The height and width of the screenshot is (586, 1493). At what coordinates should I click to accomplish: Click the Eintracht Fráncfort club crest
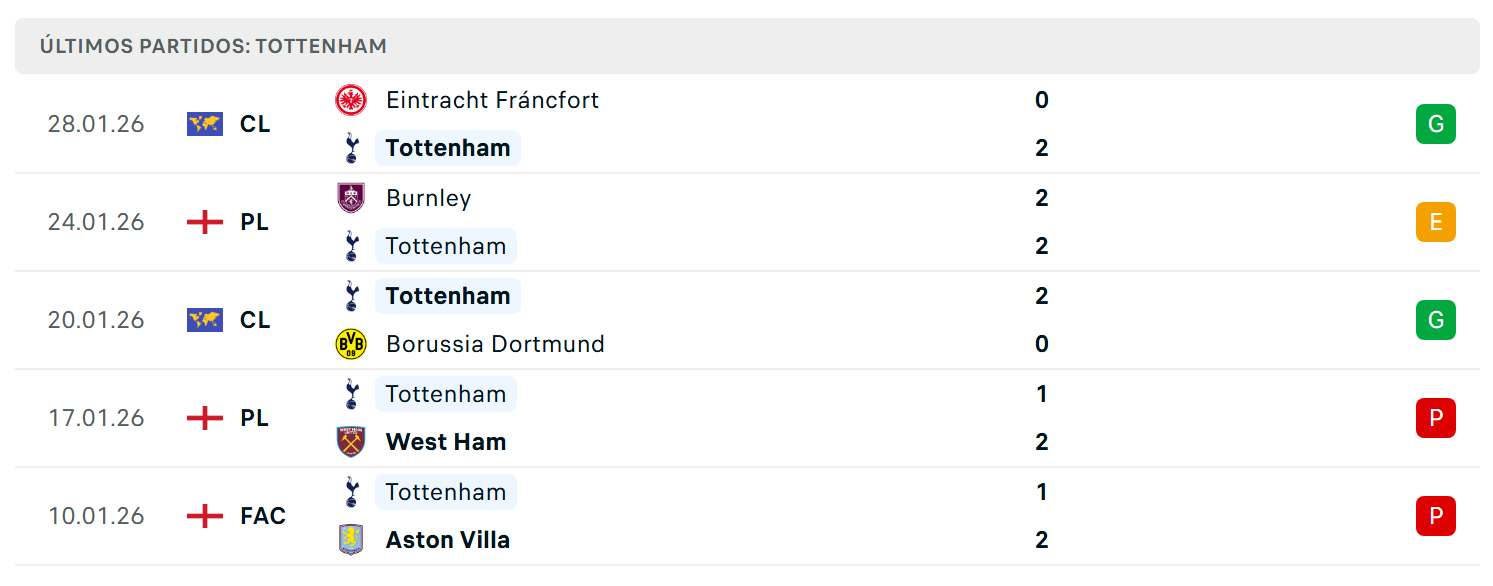point(351,100)
